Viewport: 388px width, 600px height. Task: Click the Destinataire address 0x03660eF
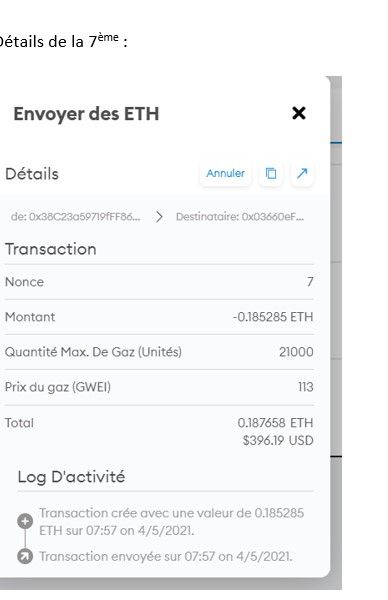[x=240, y=217]
